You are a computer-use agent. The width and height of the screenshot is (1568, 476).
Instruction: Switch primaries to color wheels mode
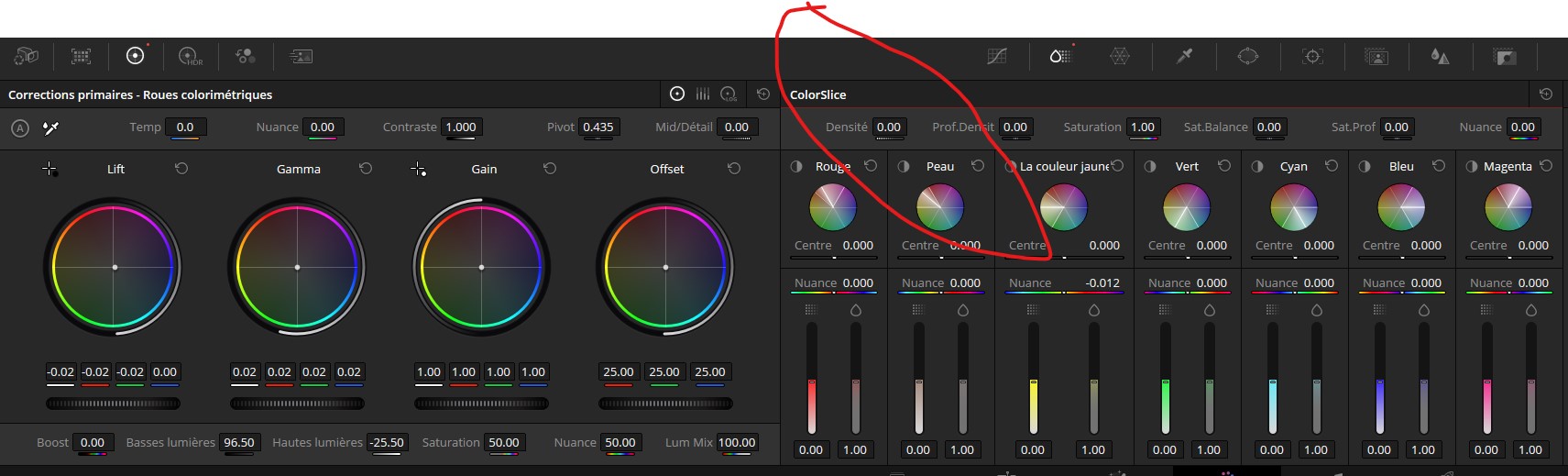pyautogui.click(x=677, y=94)
